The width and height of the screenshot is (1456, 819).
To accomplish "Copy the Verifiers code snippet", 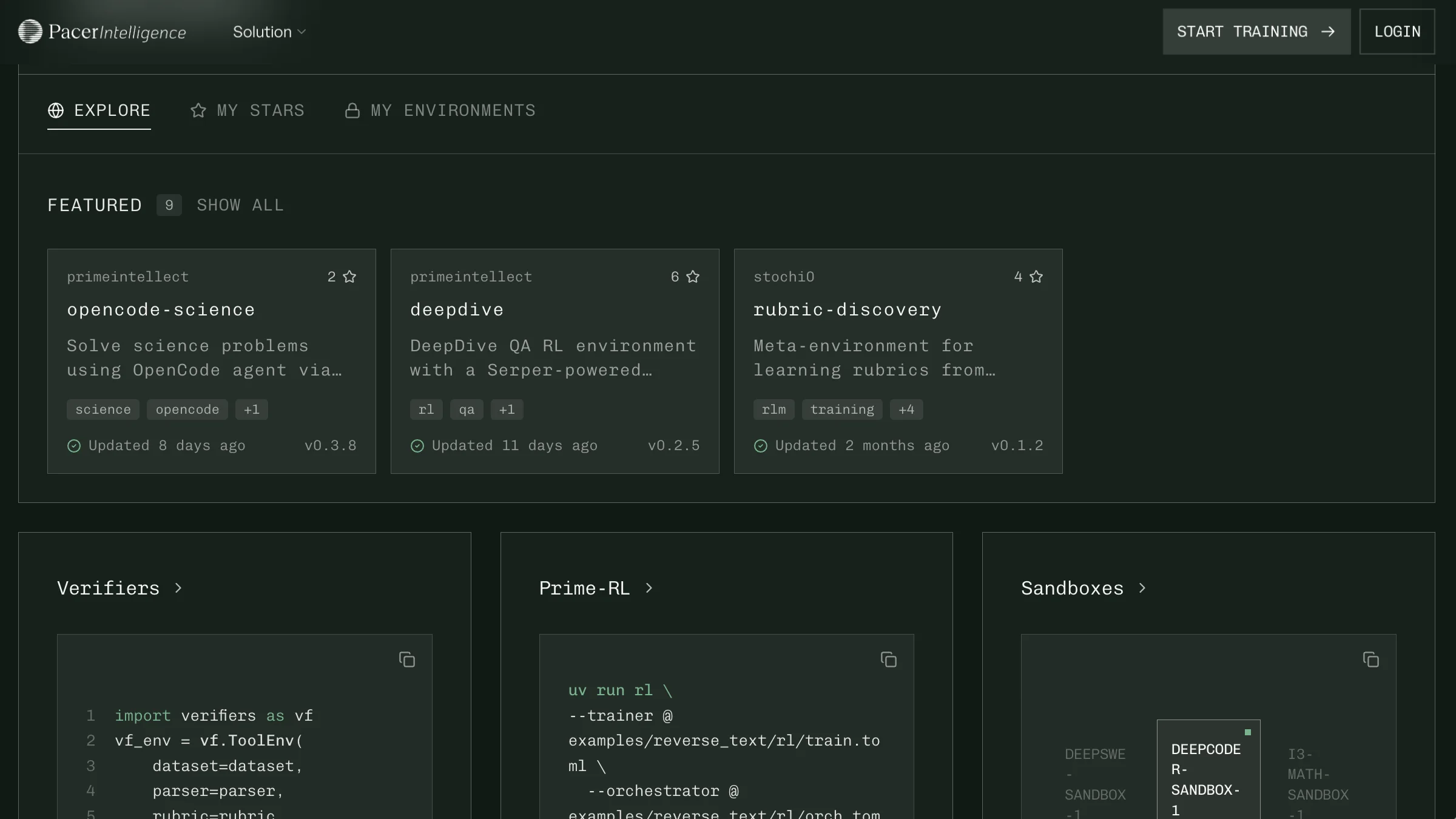I will pyautogui.click(x=407, y=659).
